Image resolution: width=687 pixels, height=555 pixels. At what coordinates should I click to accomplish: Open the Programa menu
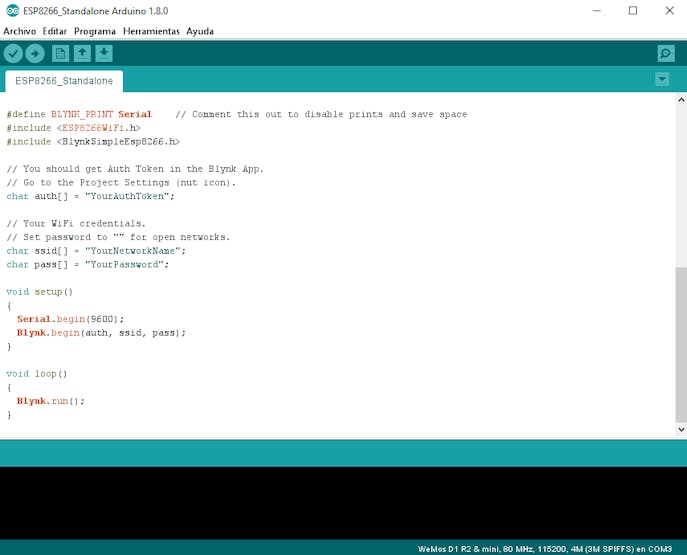95,31
